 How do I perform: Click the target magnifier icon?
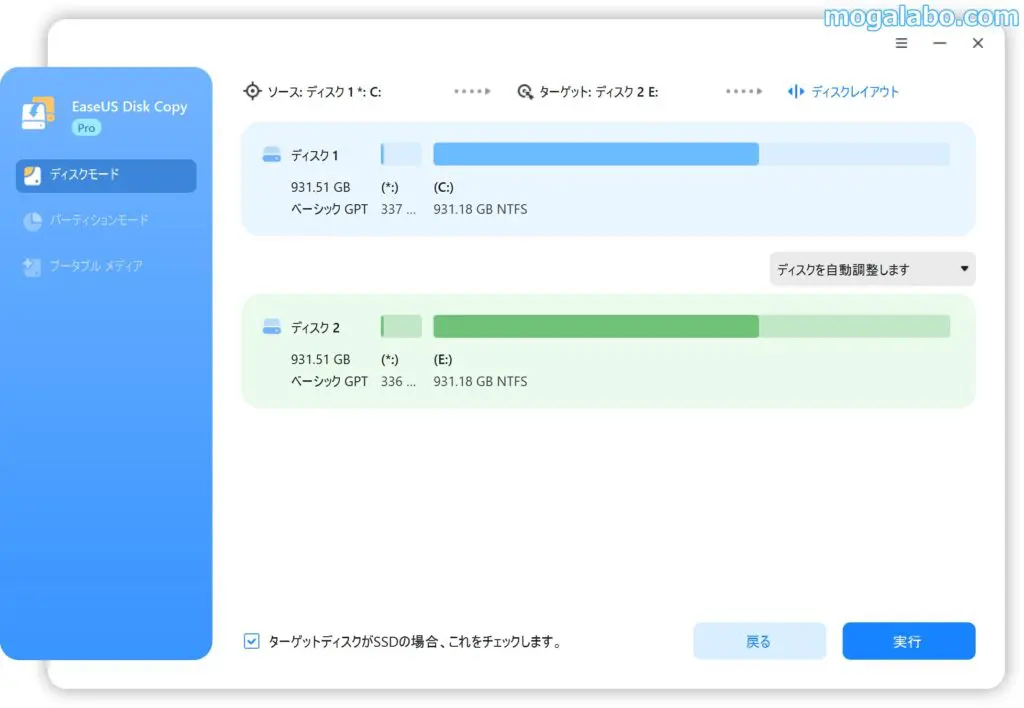[525, 92]
